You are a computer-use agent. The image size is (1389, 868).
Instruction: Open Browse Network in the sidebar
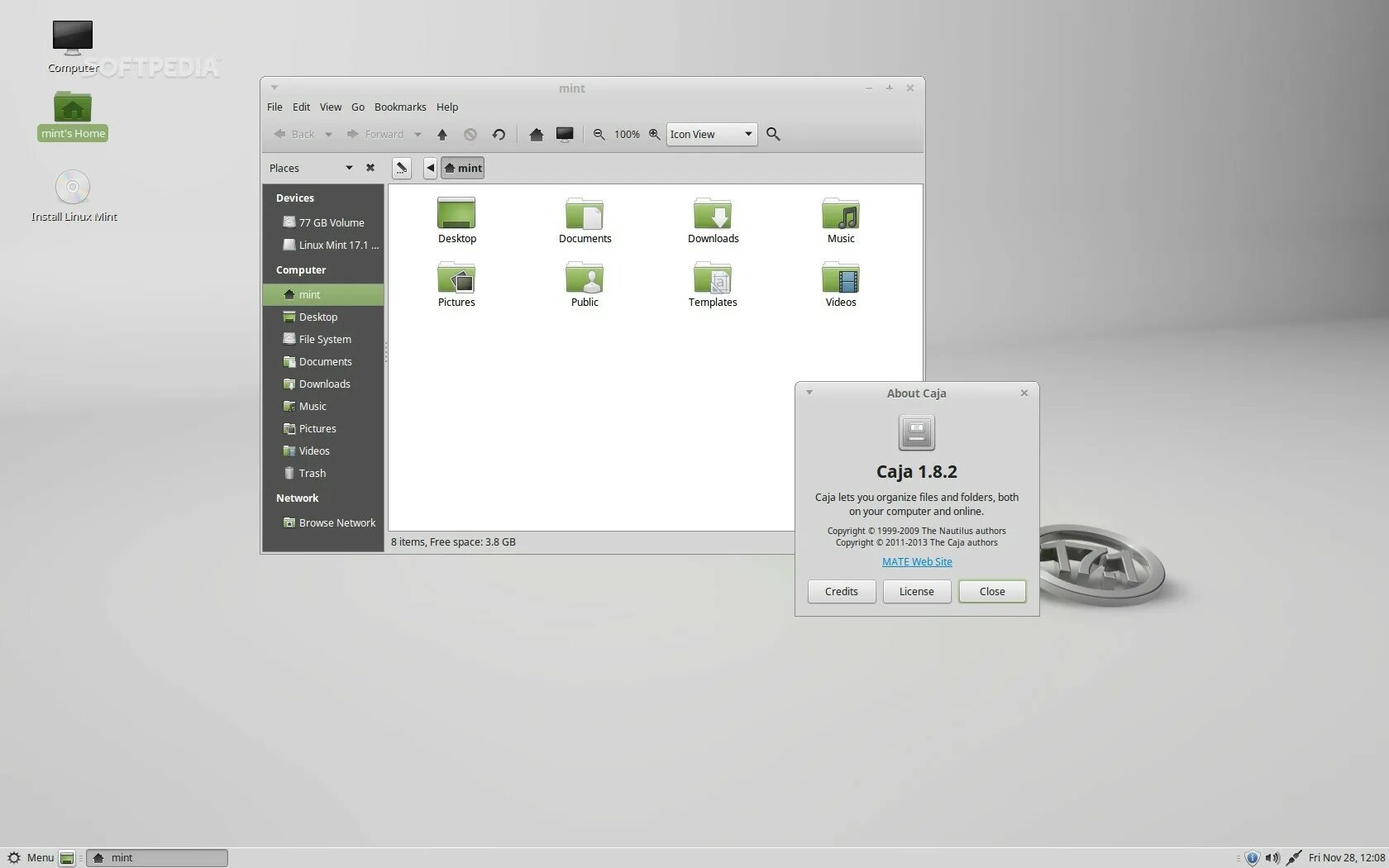[x=323, y=522]
